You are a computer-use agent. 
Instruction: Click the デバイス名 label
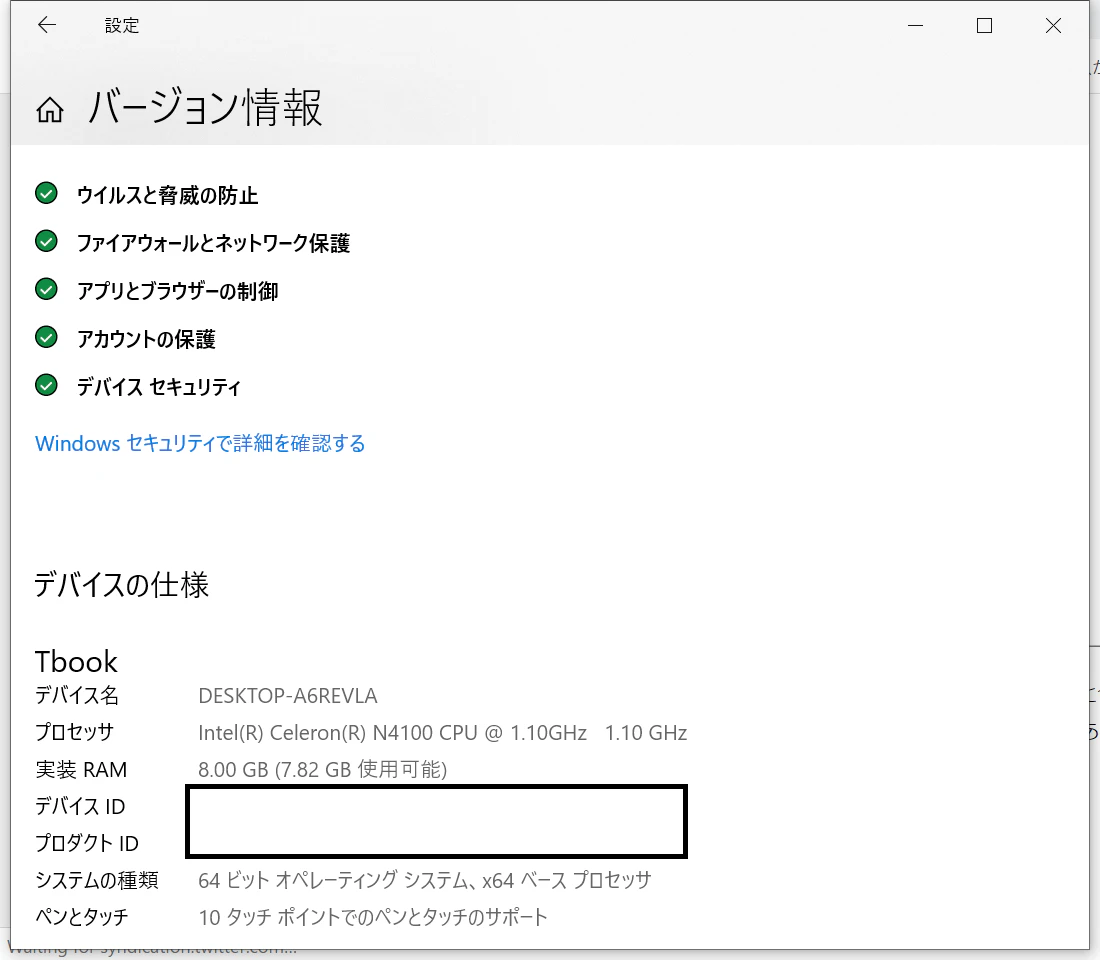[x=77, y=695]
